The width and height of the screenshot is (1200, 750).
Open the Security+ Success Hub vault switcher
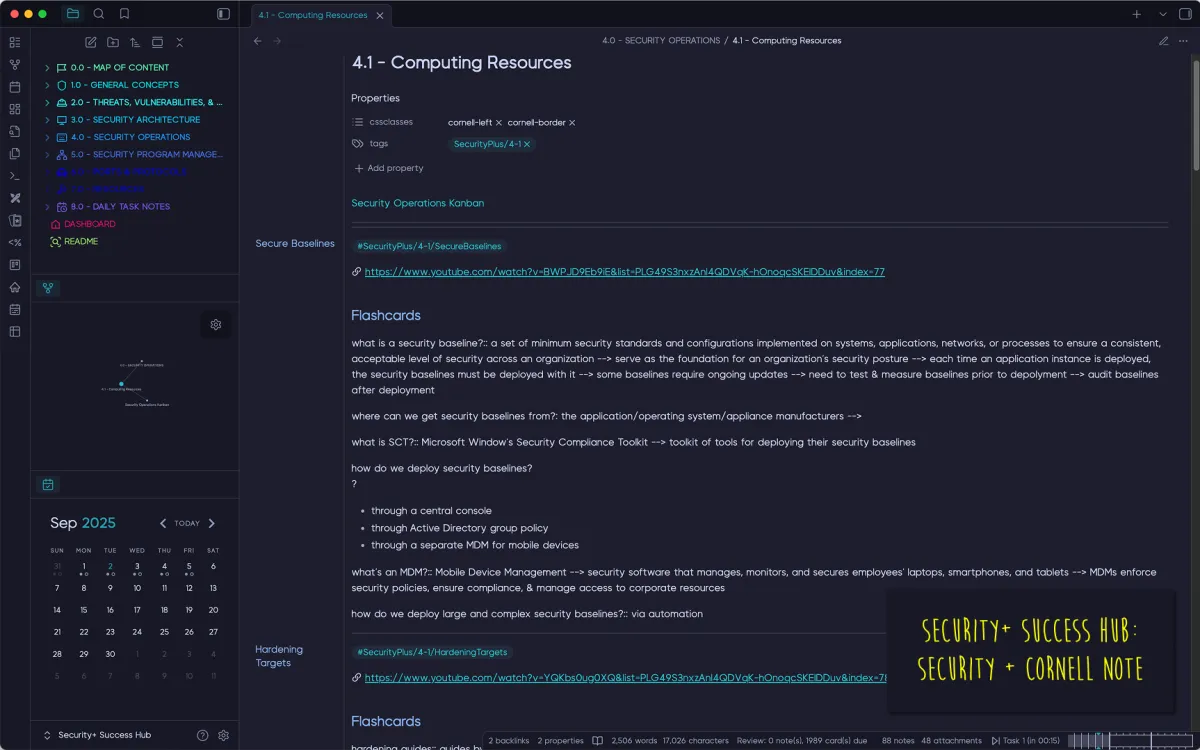(97, 735)
